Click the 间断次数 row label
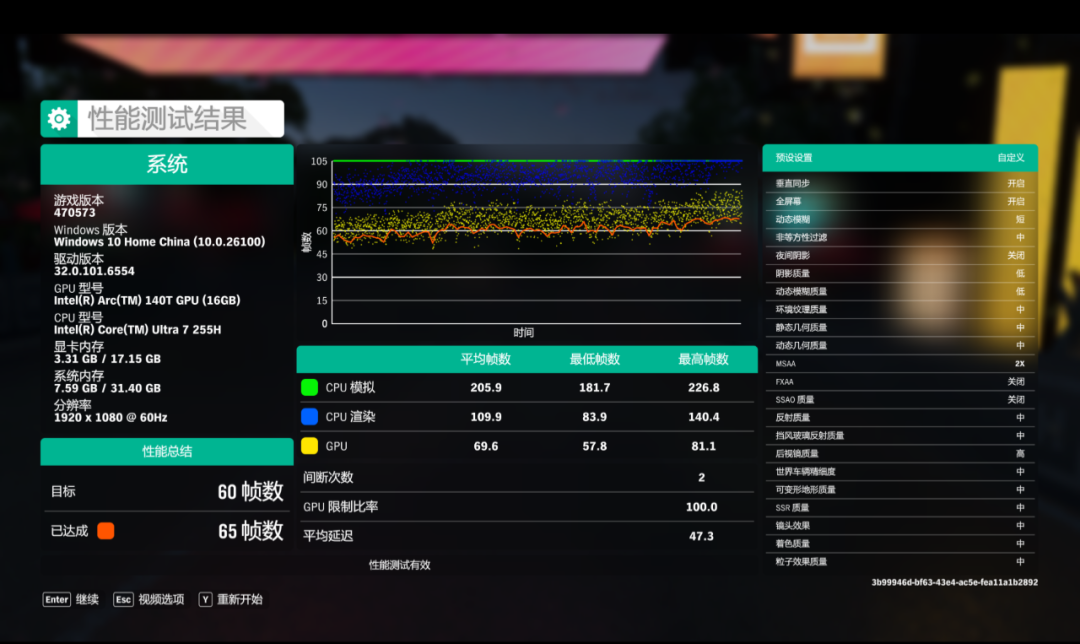This screenshot has height=644, width=1080. coord(328,477)
